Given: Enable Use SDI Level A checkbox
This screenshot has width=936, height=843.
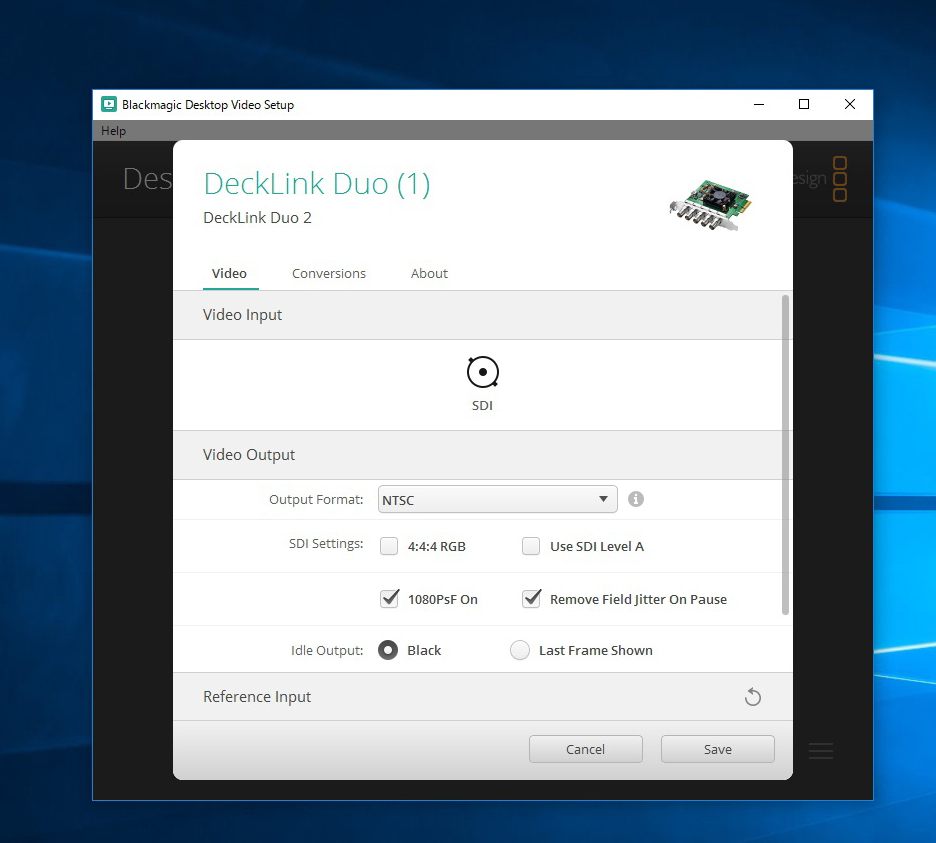Looking at the screenshot, I should [531, 546].
